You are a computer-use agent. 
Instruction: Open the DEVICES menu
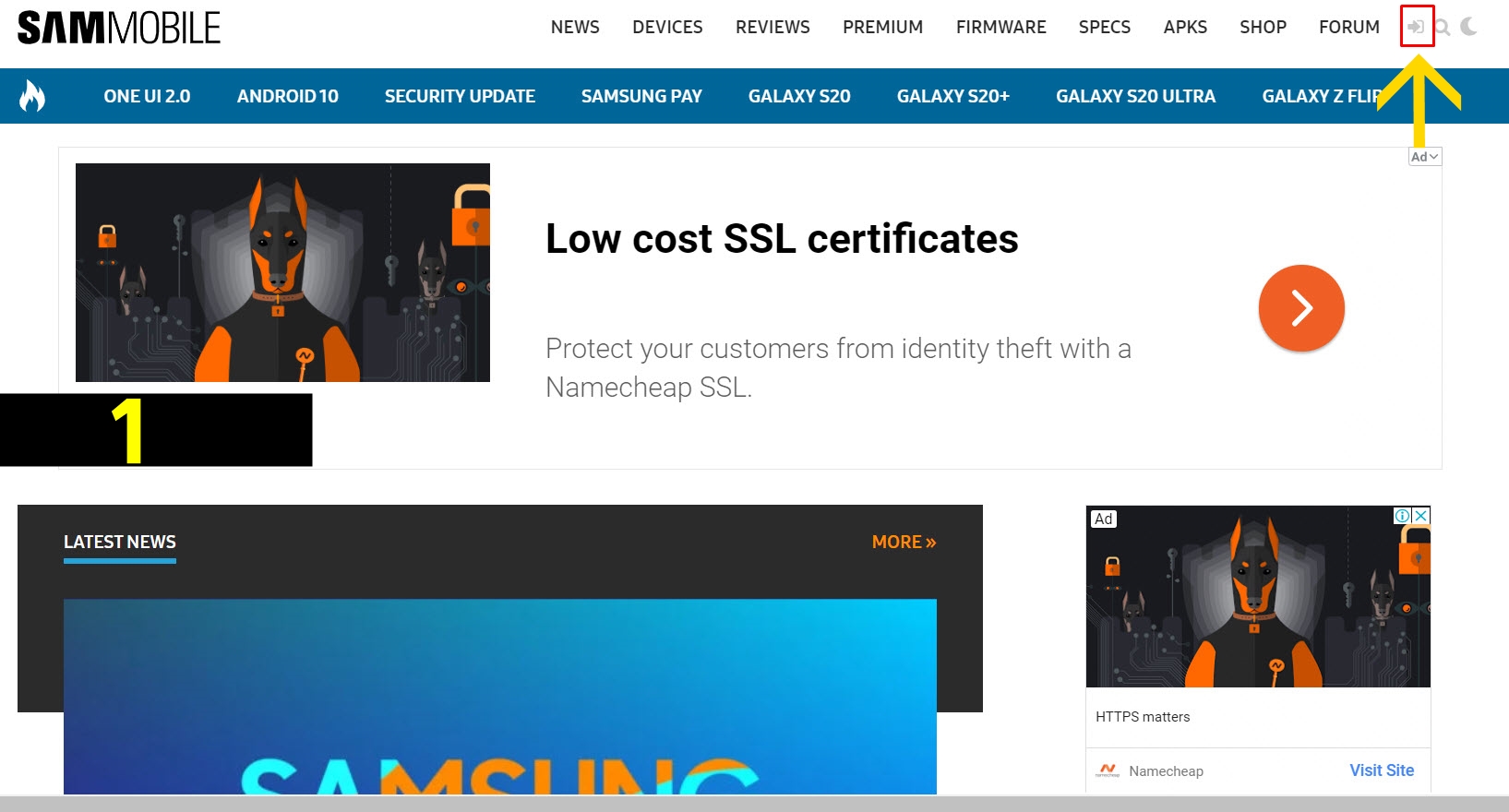667,27
